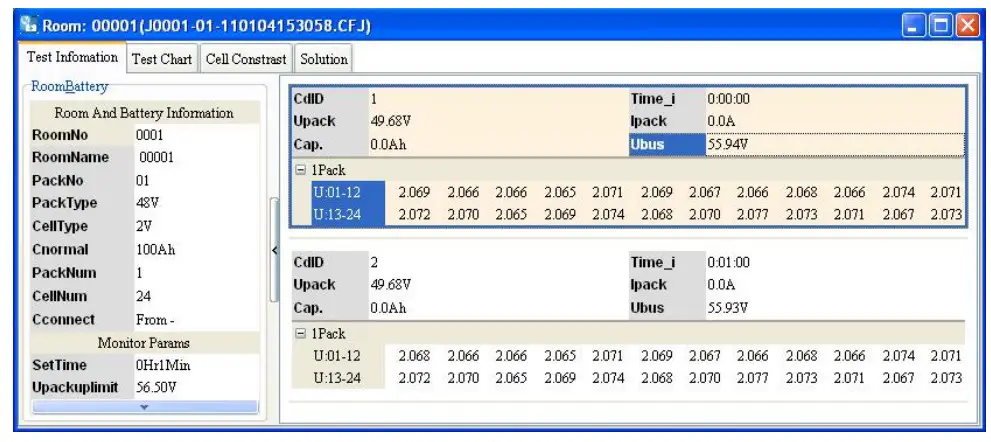Click the SetTime value 0Hr1Min
The width and height of the screenshot is (991, 442).
coord(163,365)
